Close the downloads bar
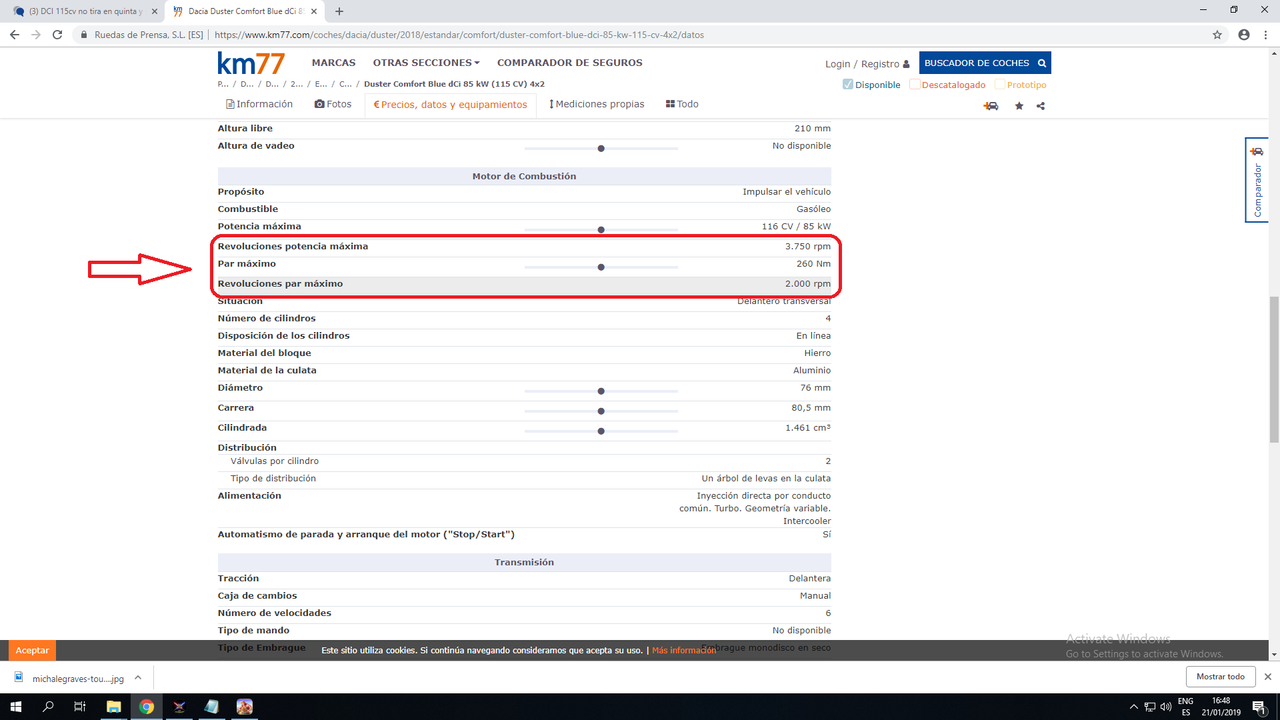The width and height of the screenshot is (1280, 720). click(x=1267, y=676)
